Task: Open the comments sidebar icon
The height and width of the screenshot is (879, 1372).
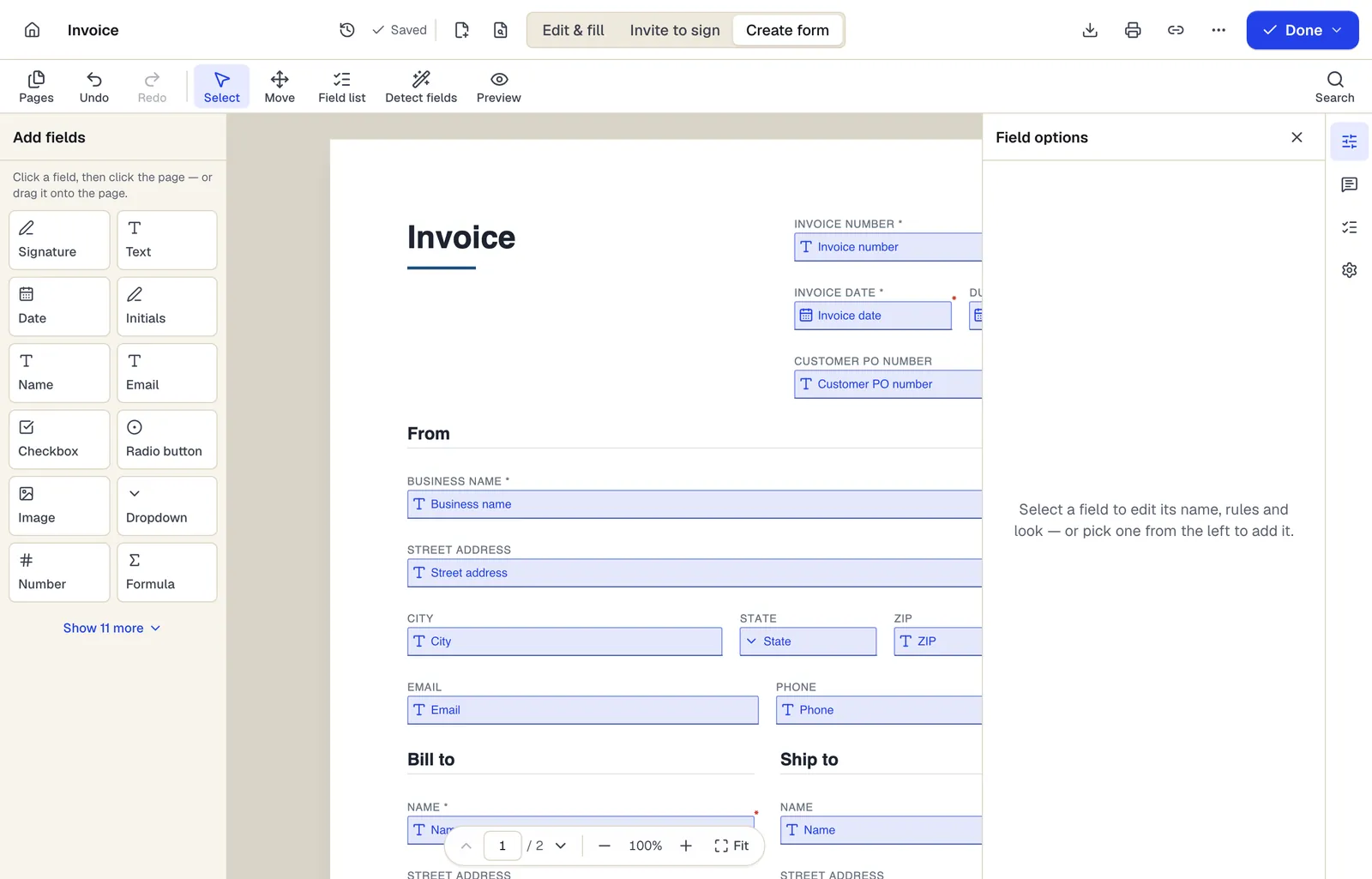Action: pyautogui.click(x=1350, y=184)
